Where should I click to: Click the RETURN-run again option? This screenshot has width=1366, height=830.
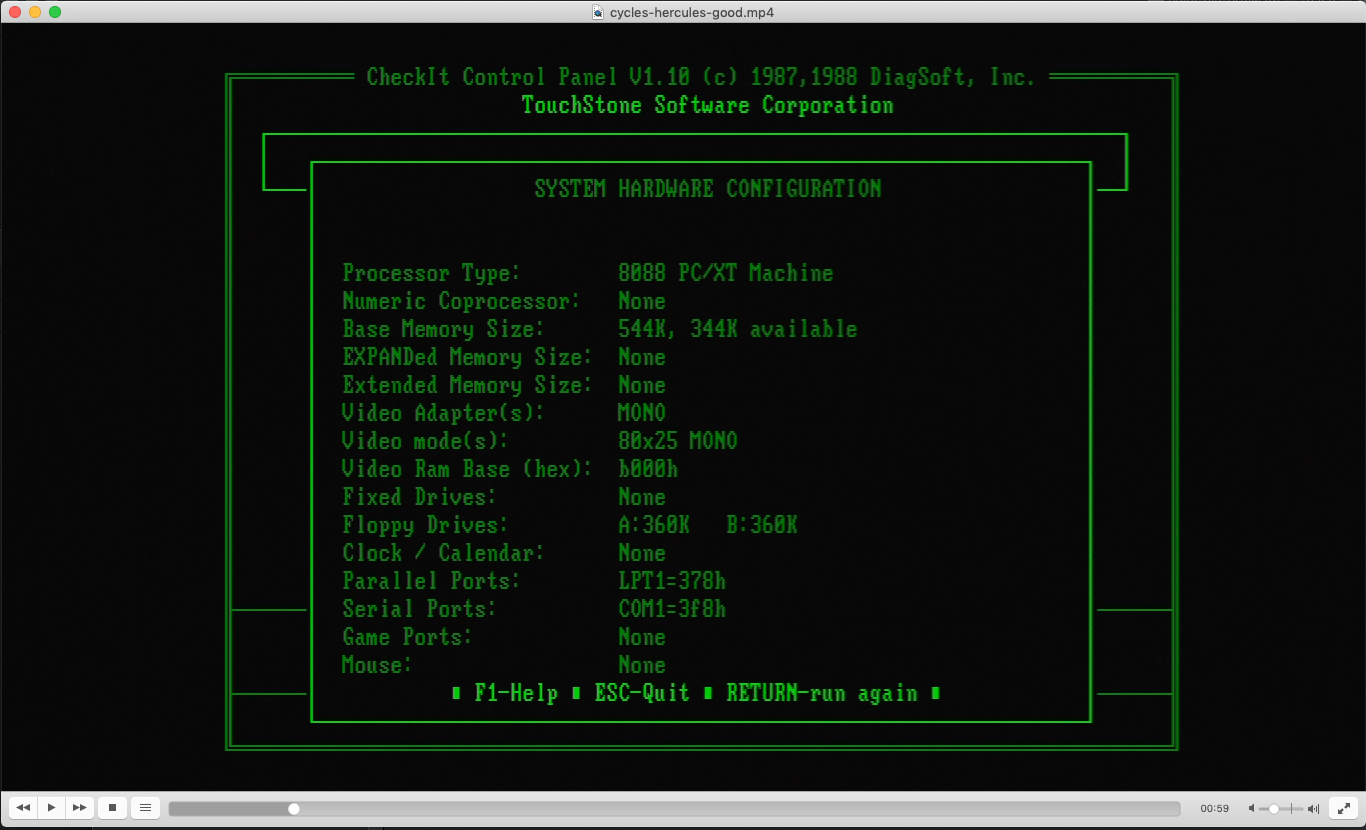(822, 693)
